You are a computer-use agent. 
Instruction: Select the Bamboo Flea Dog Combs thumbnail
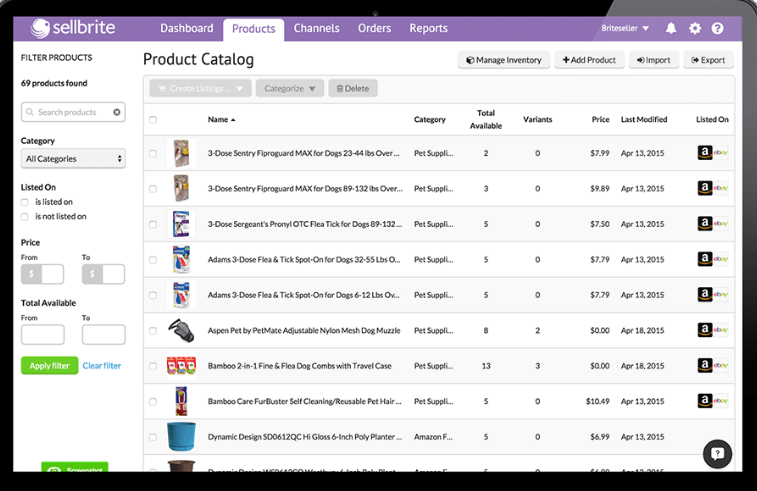point(180,366)
